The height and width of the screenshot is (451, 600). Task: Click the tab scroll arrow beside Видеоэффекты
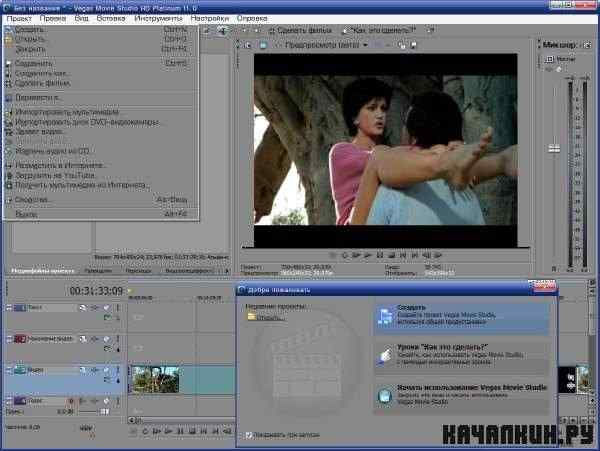pyautogui.click(x=226, y=270)
